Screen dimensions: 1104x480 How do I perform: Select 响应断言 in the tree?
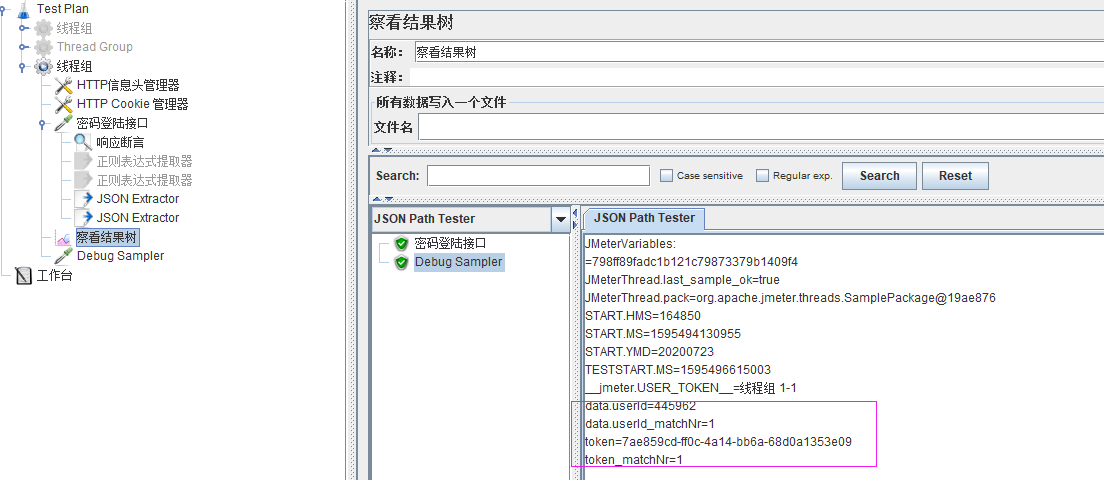pyautogui.click(x=120, y=142)
